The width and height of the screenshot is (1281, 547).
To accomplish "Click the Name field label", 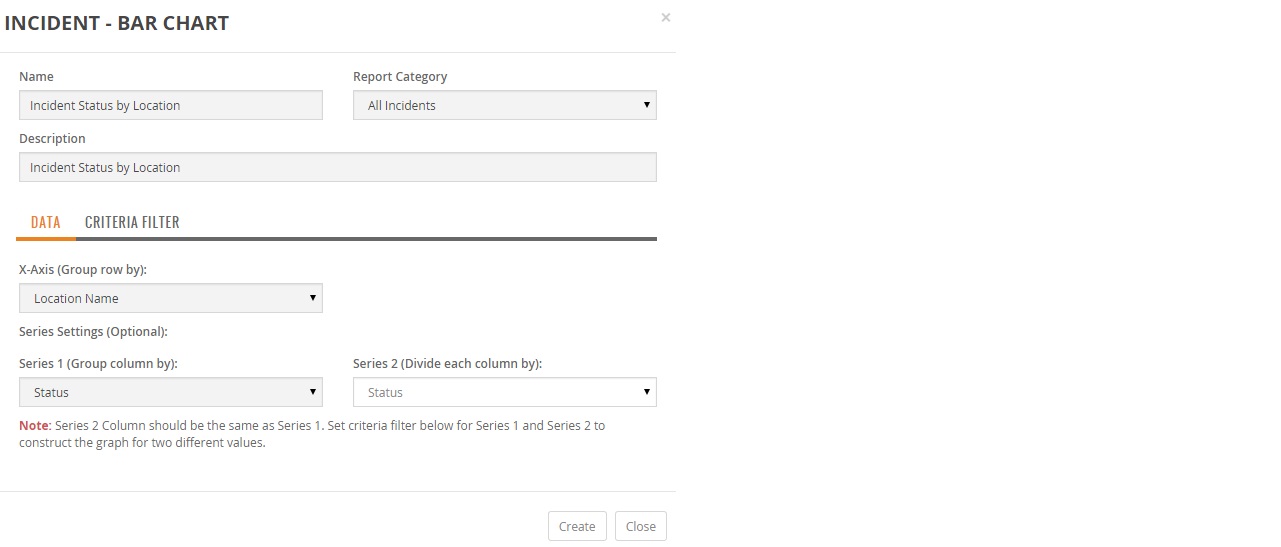I will 37,76.
